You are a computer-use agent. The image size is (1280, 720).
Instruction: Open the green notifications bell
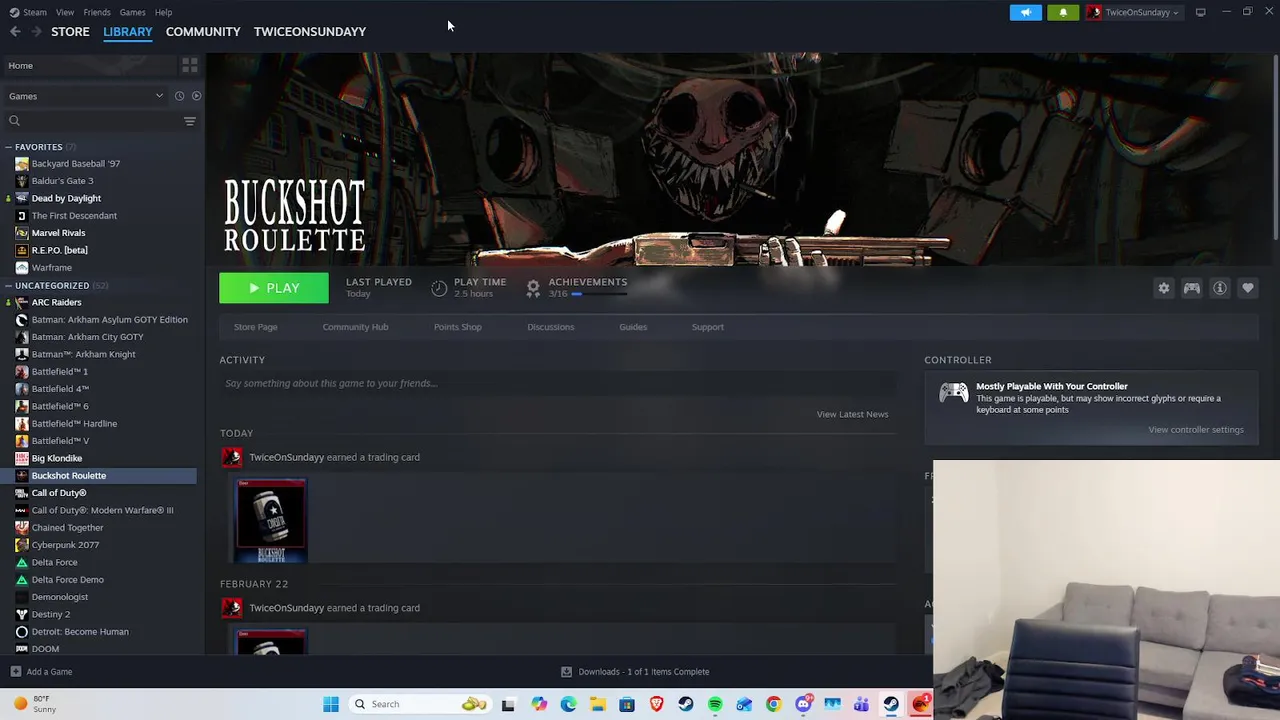(1063, 12)
